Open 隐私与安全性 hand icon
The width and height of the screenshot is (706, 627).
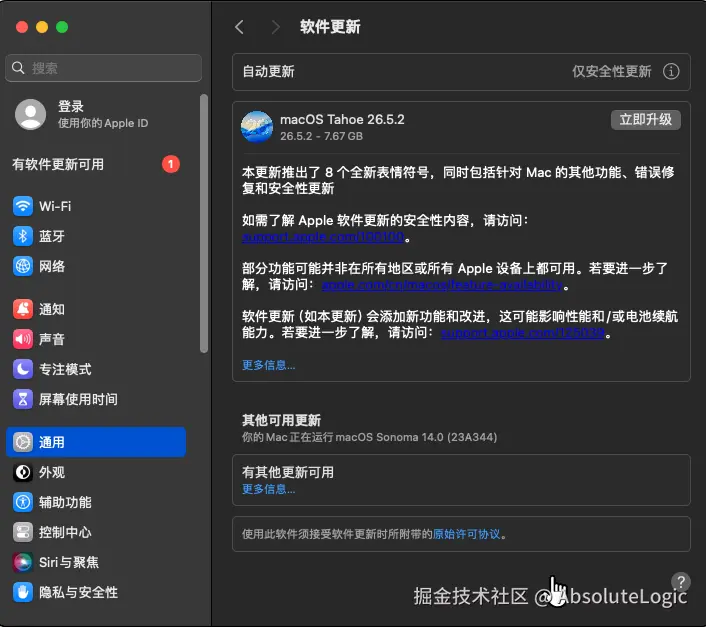coord(23,592)
